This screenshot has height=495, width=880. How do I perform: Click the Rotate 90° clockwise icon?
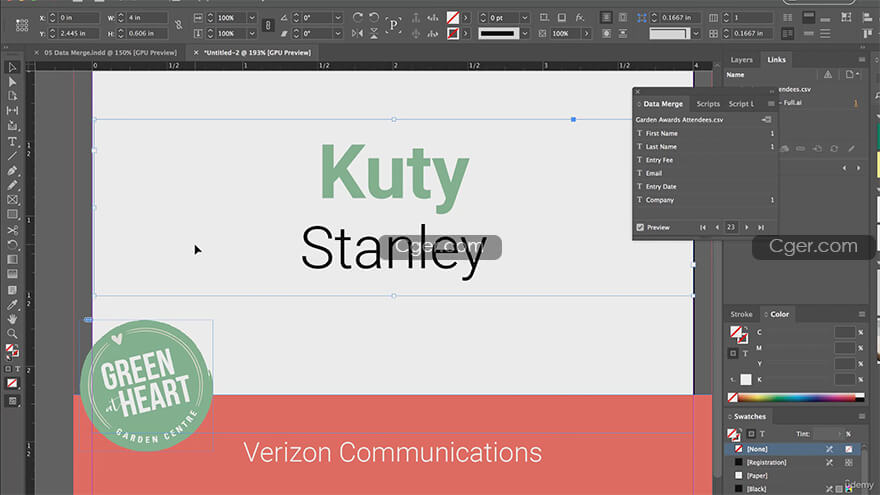coord(358,17)
